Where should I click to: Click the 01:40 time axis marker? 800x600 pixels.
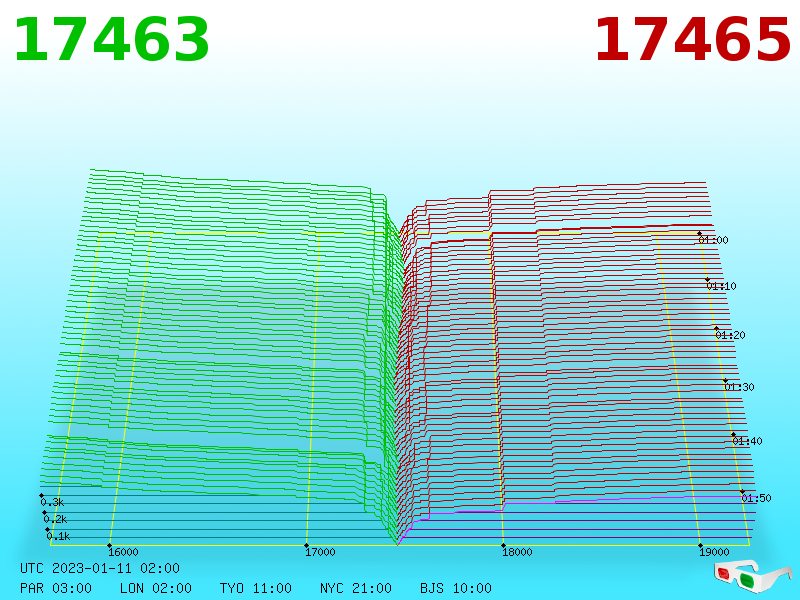click(747, 441)
